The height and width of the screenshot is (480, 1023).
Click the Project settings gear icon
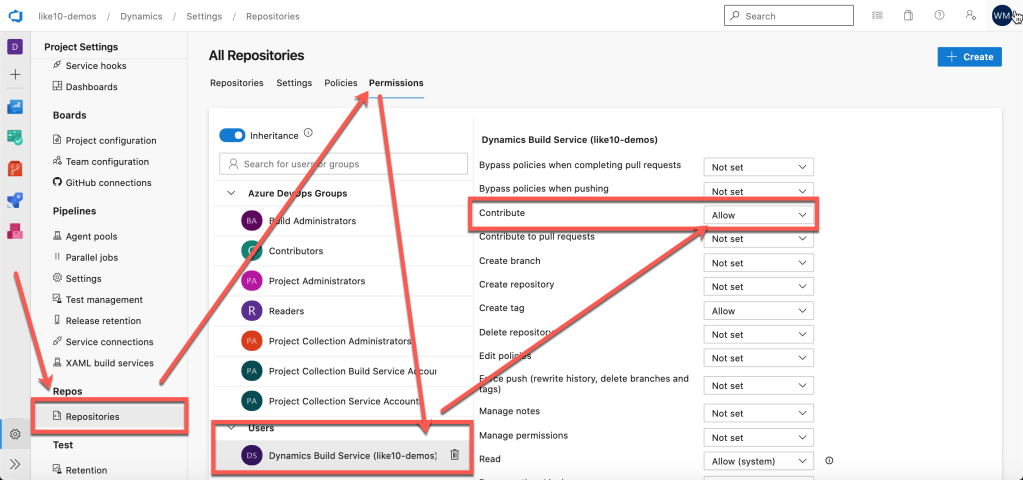coord(15,434)
